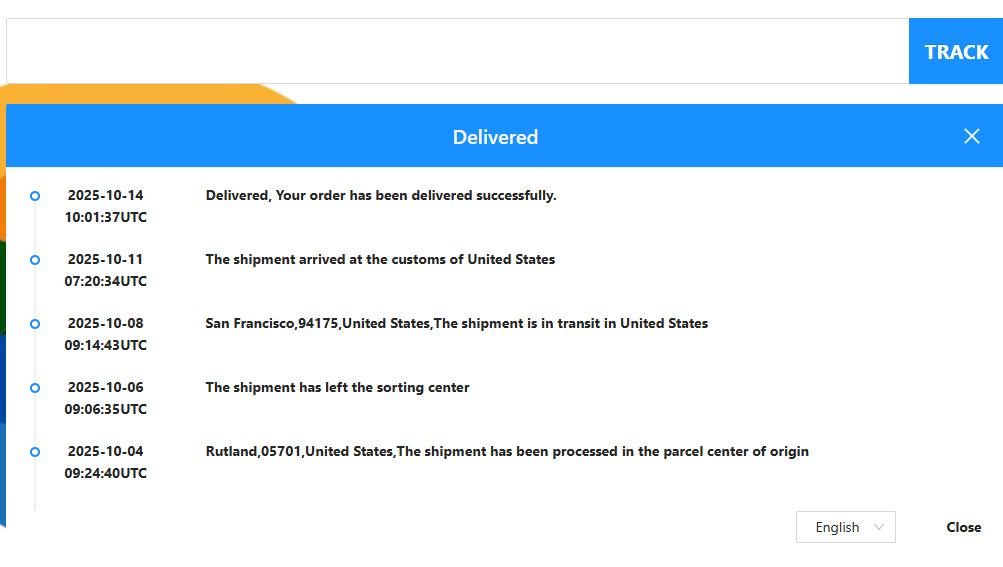Close the Delivered panel with the X icon
Image resolution: width=1003 pixels, height=567 pixels.
tap(972, 136)
